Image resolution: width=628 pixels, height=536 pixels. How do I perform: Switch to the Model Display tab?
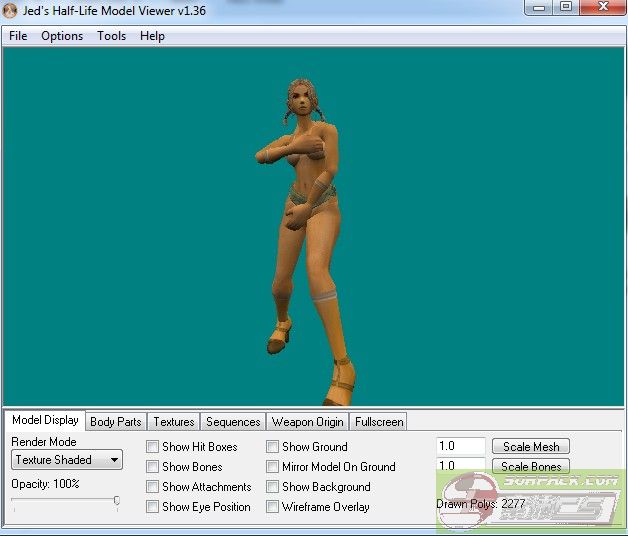[x=45, y=420]
